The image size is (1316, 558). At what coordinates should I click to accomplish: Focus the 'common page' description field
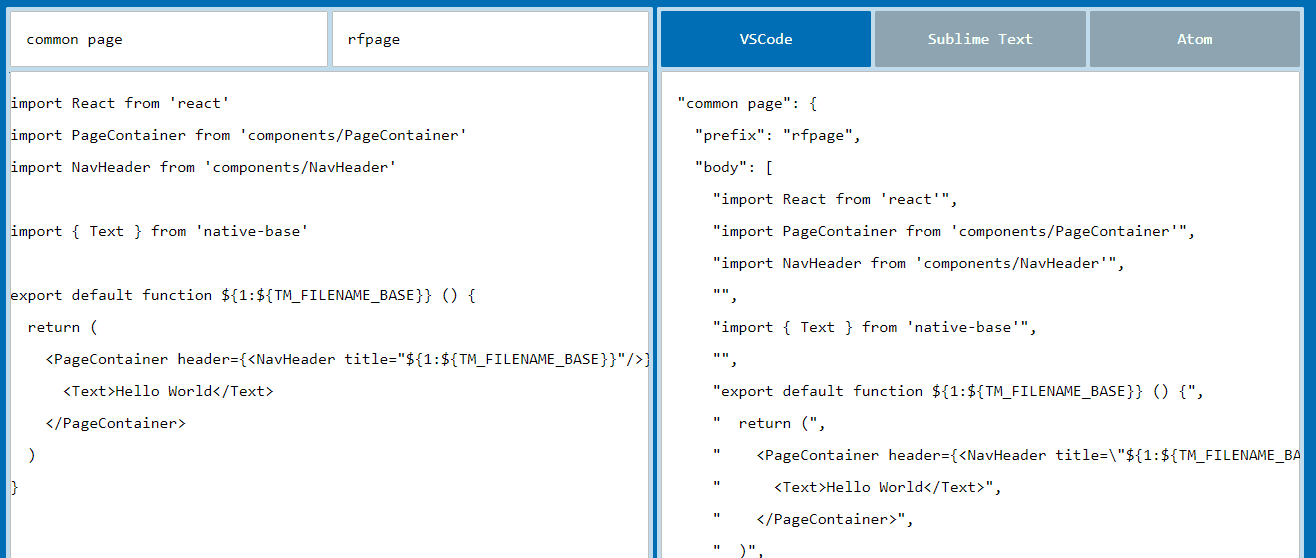click(169, 39)
